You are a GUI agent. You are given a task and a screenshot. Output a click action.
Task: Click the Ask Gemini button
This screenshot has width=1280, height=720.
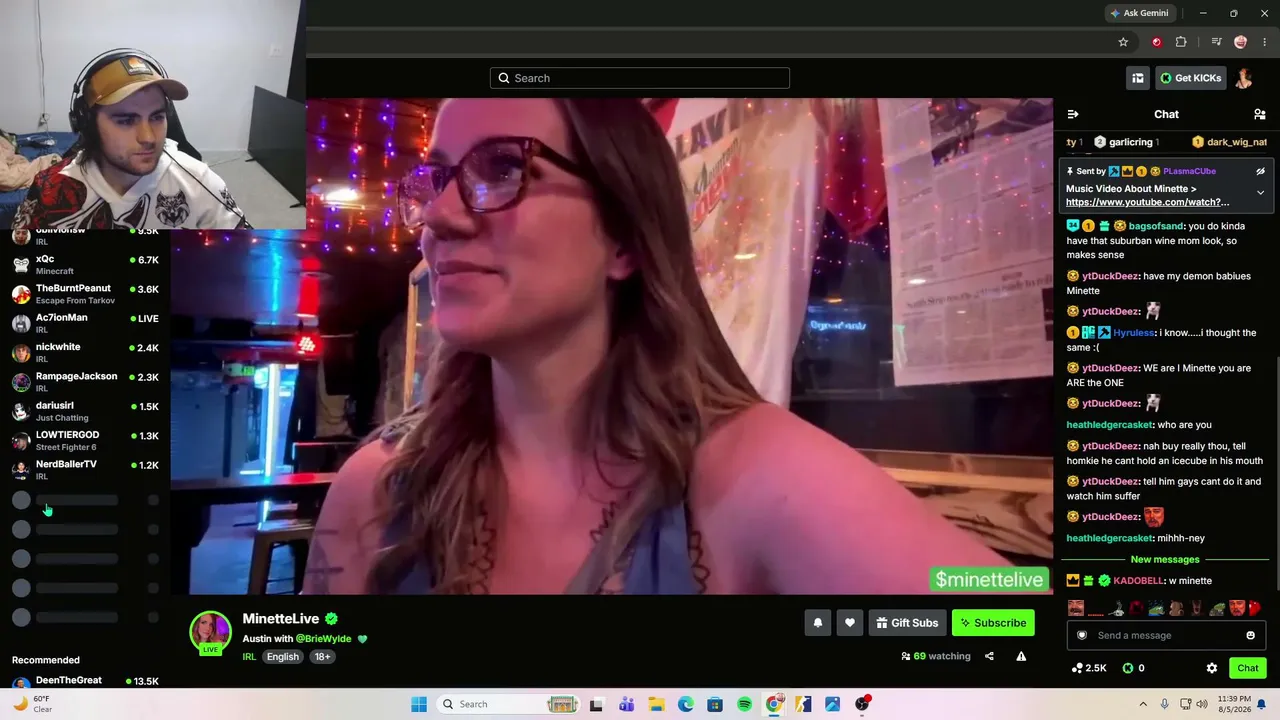click(x=1139, y=13)
